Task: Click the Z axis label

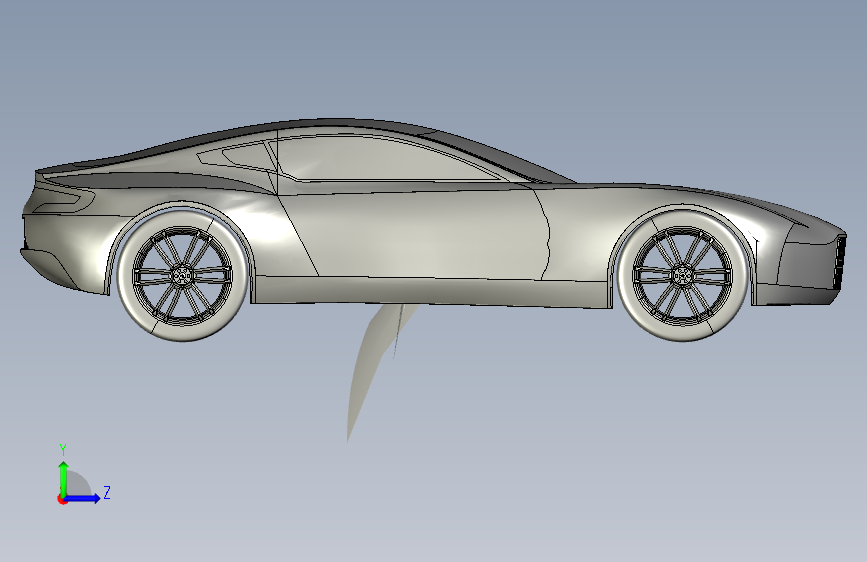Action: point(107,492)
